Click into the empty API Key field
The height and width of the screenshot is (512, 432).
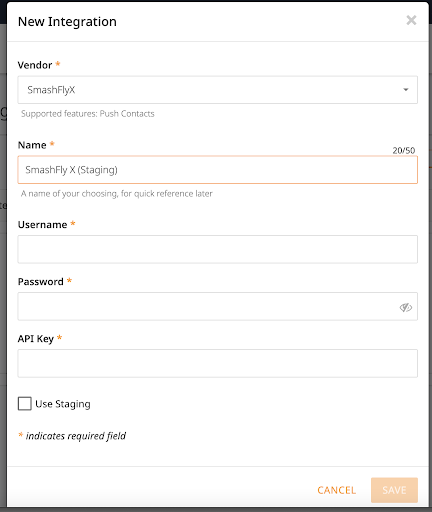click(217, 363)
